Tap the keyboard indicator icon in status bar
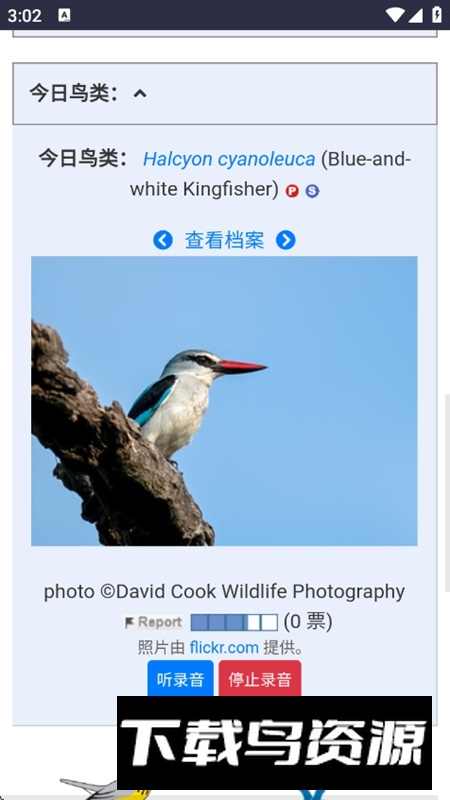Screen dimensions: 450x800 (x=64, y=15)
